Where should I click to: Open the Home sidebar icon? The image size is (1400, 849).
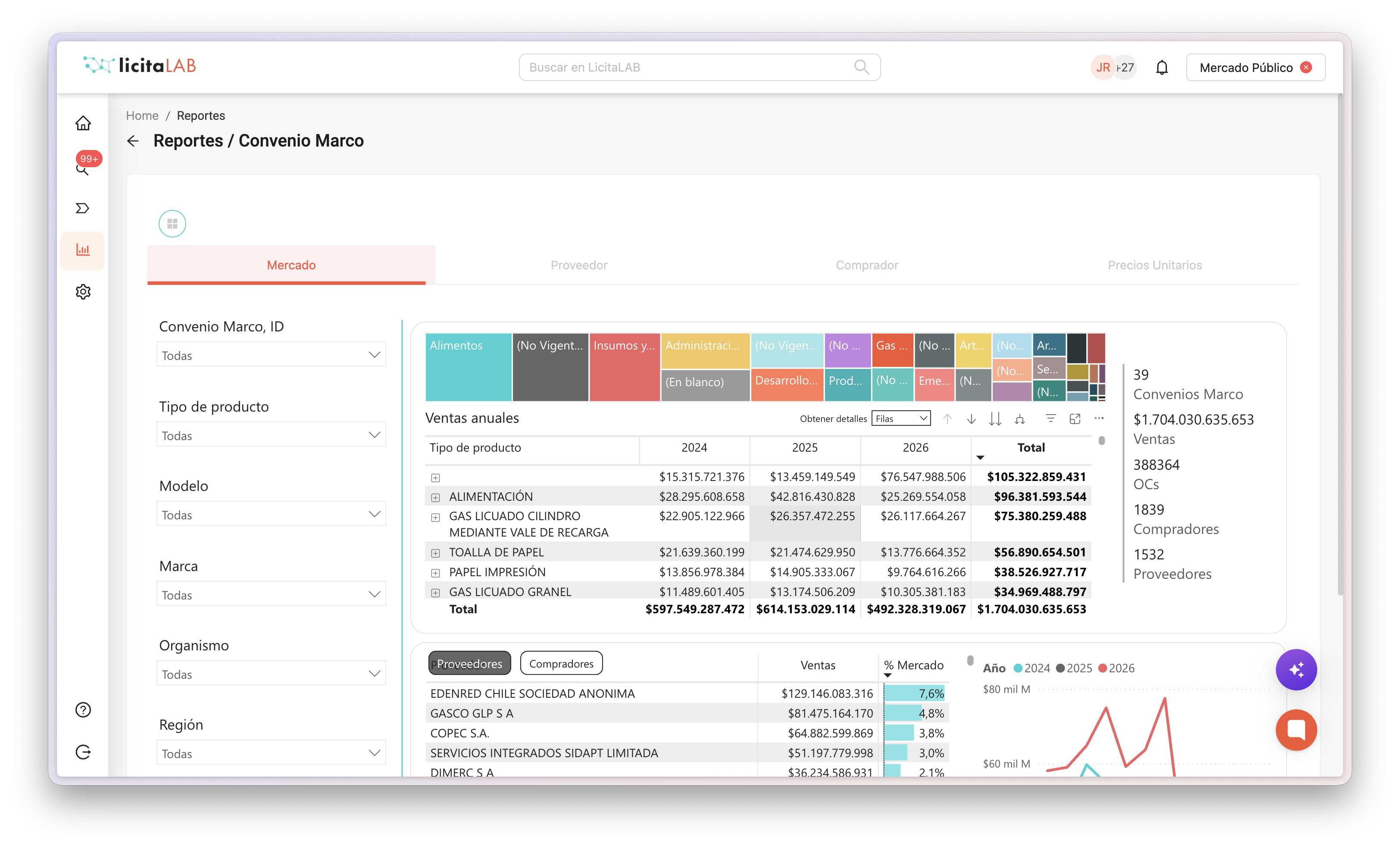pos(83,123)
